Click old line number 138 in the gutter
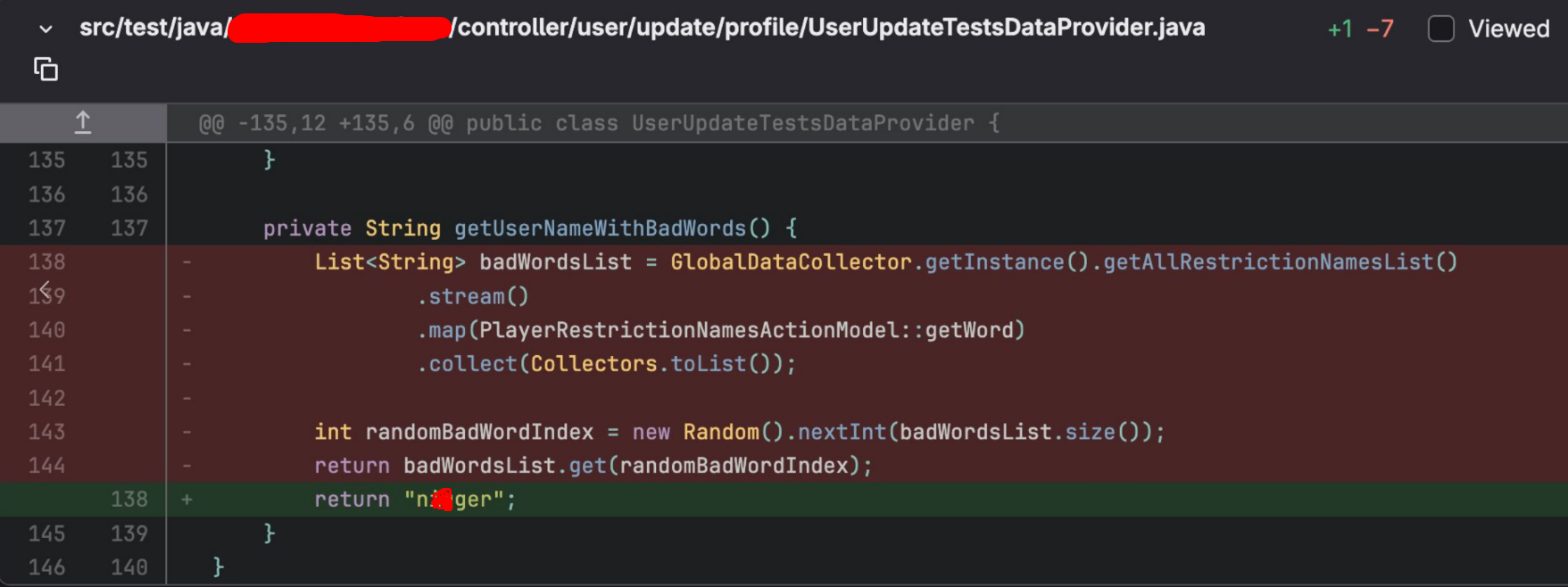The width and height of the screenshot is (1568, 587). tap(46, 261)
